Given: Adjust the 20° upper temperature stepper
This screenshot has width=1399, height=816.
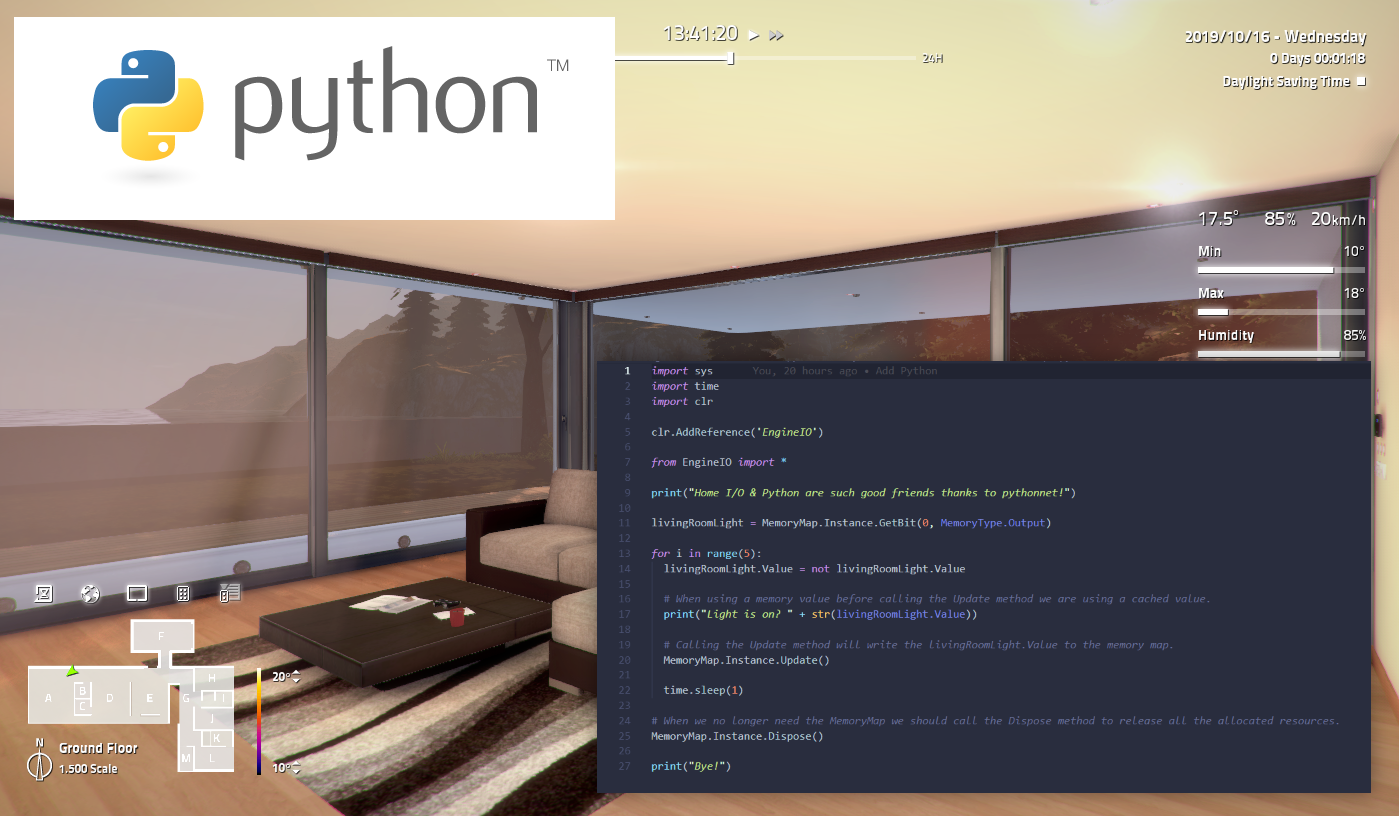Looking at the screenshot, I should pyautogui.click(x=295, y=677).
